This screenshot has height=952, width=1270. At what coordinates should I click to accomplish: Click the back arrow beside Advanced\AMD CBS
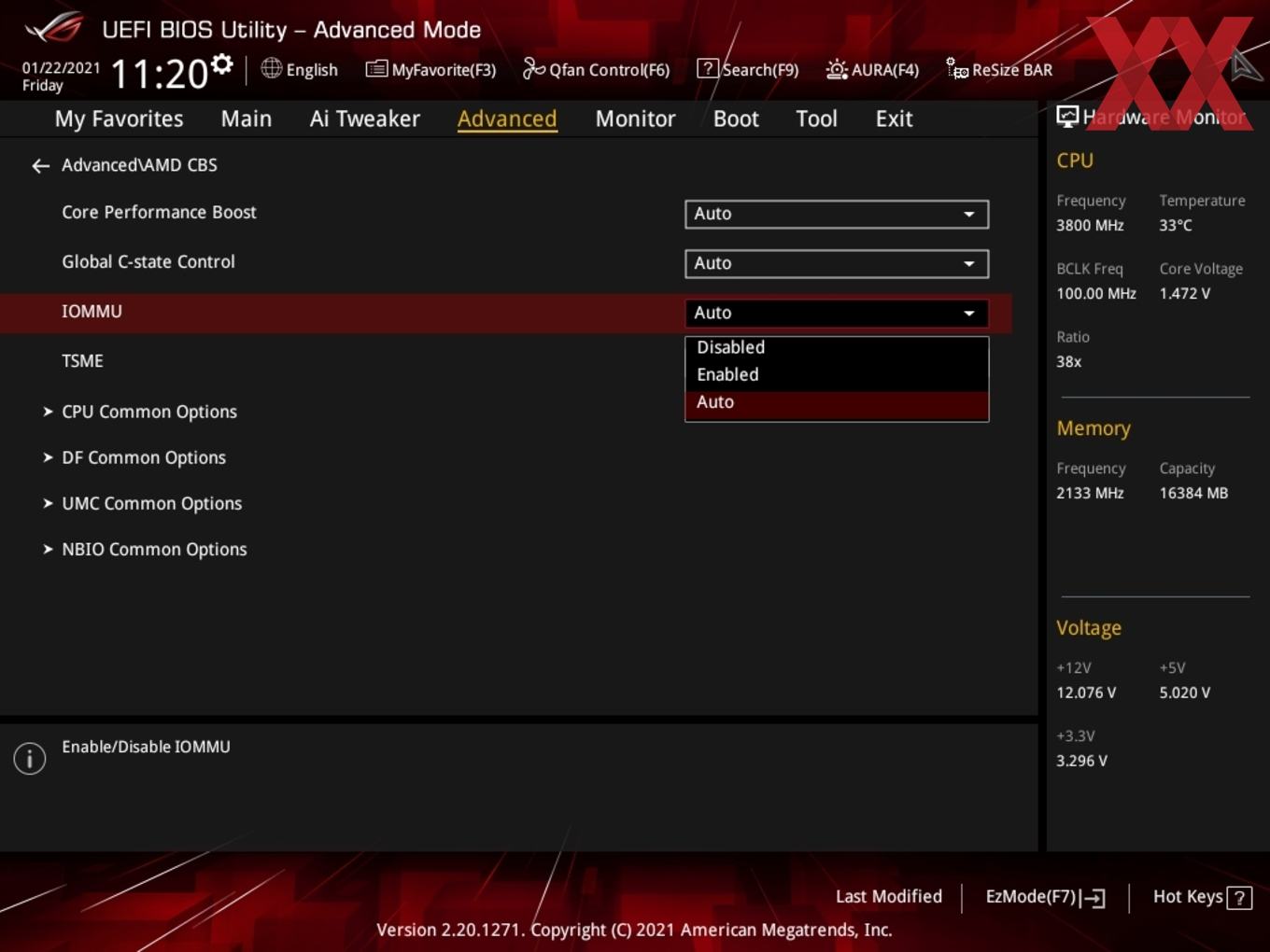(x=40, y=166)
